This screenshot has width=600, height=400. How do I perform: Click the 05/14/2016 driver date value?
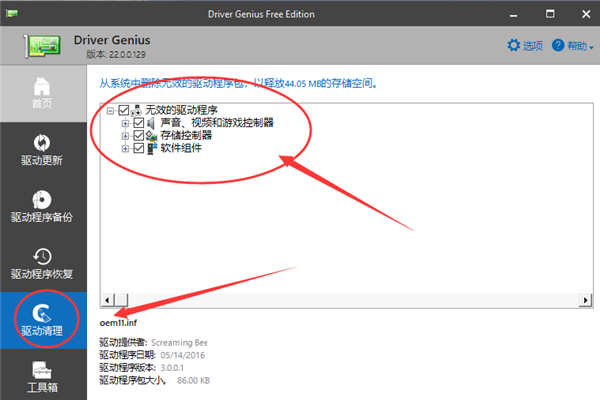pyautogui.click(x=183, y=355)
